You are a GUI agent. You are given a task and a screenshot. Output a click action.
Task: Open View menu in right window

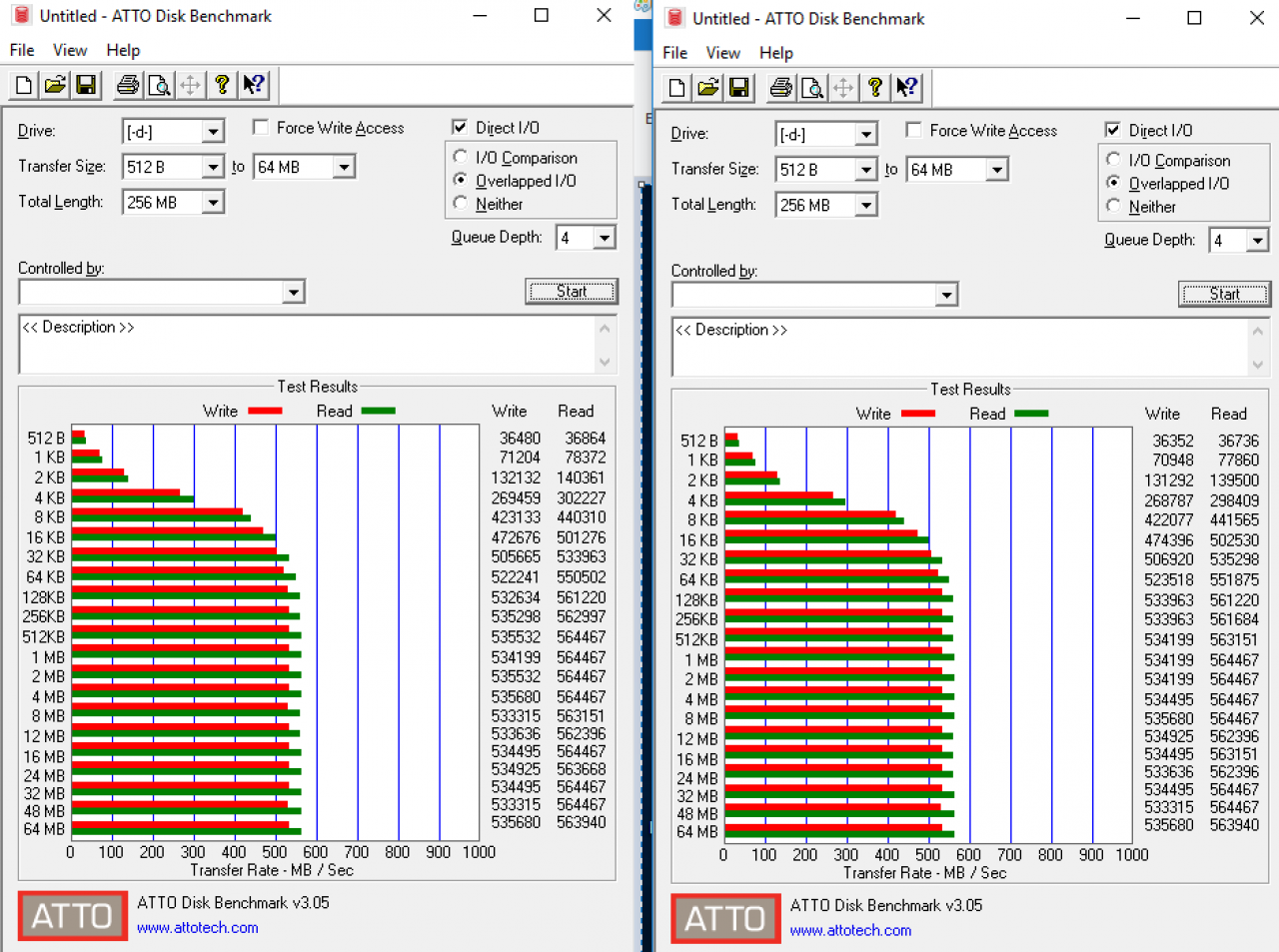click(x=723, y=53)
